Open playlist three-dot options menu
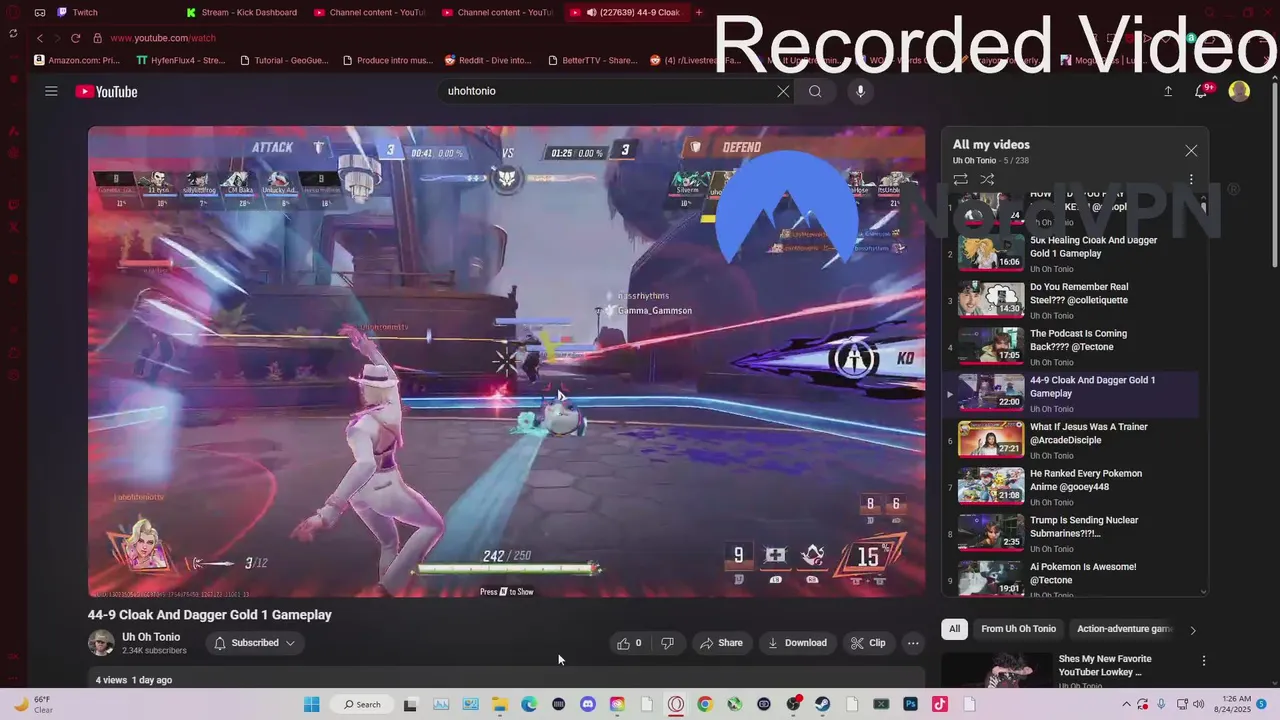Screen dimensions: 1280x720 (x=1191, y=179)
